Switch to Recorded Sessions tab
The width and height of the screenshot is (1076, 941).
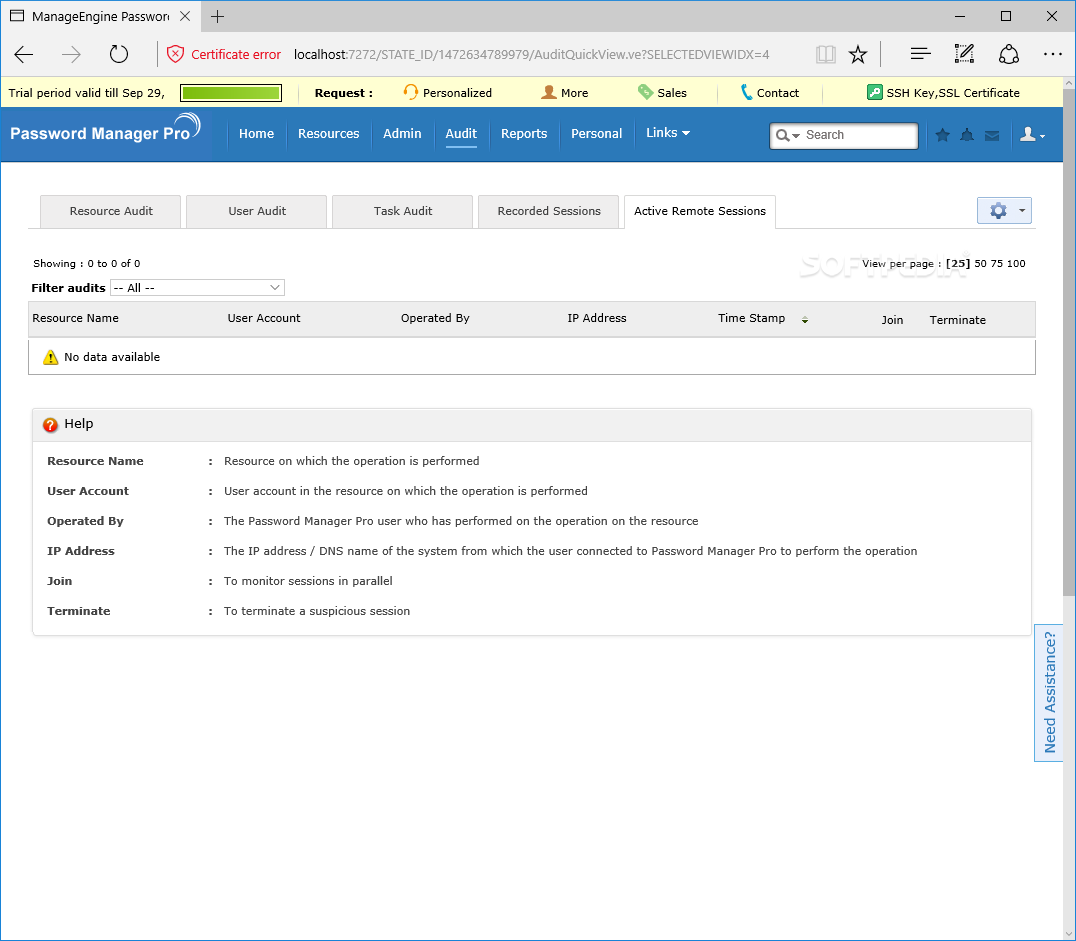tap(549, 211)
